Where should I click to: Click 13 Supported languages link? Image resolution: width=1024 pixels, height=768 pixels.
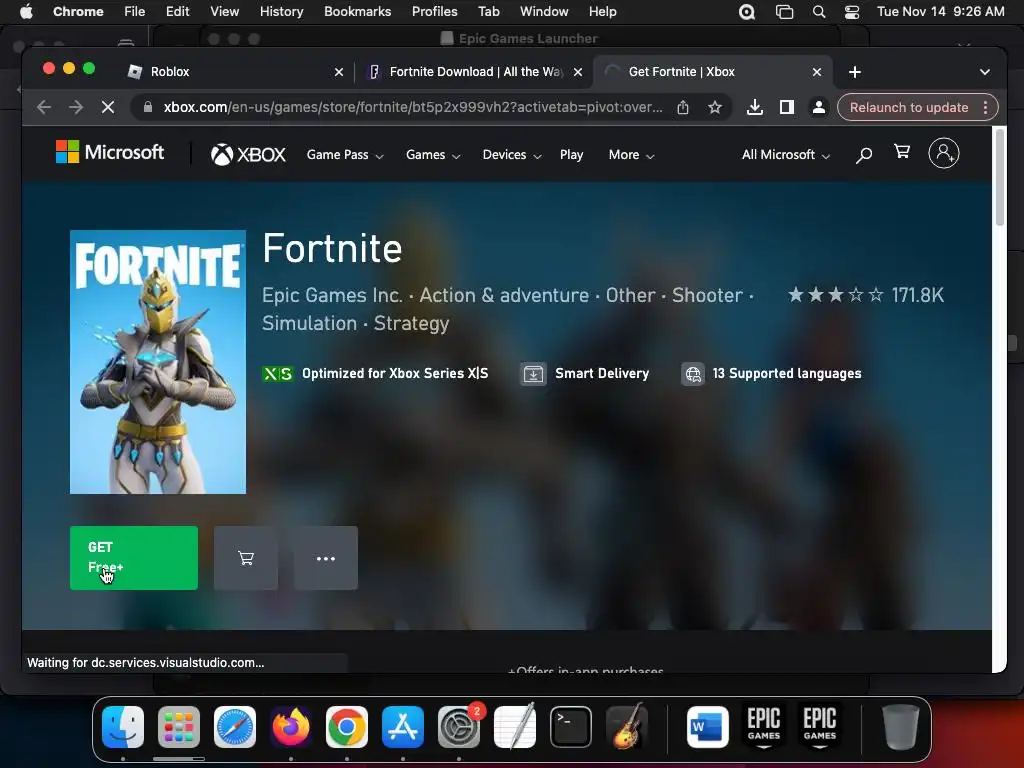click(787, 374)
